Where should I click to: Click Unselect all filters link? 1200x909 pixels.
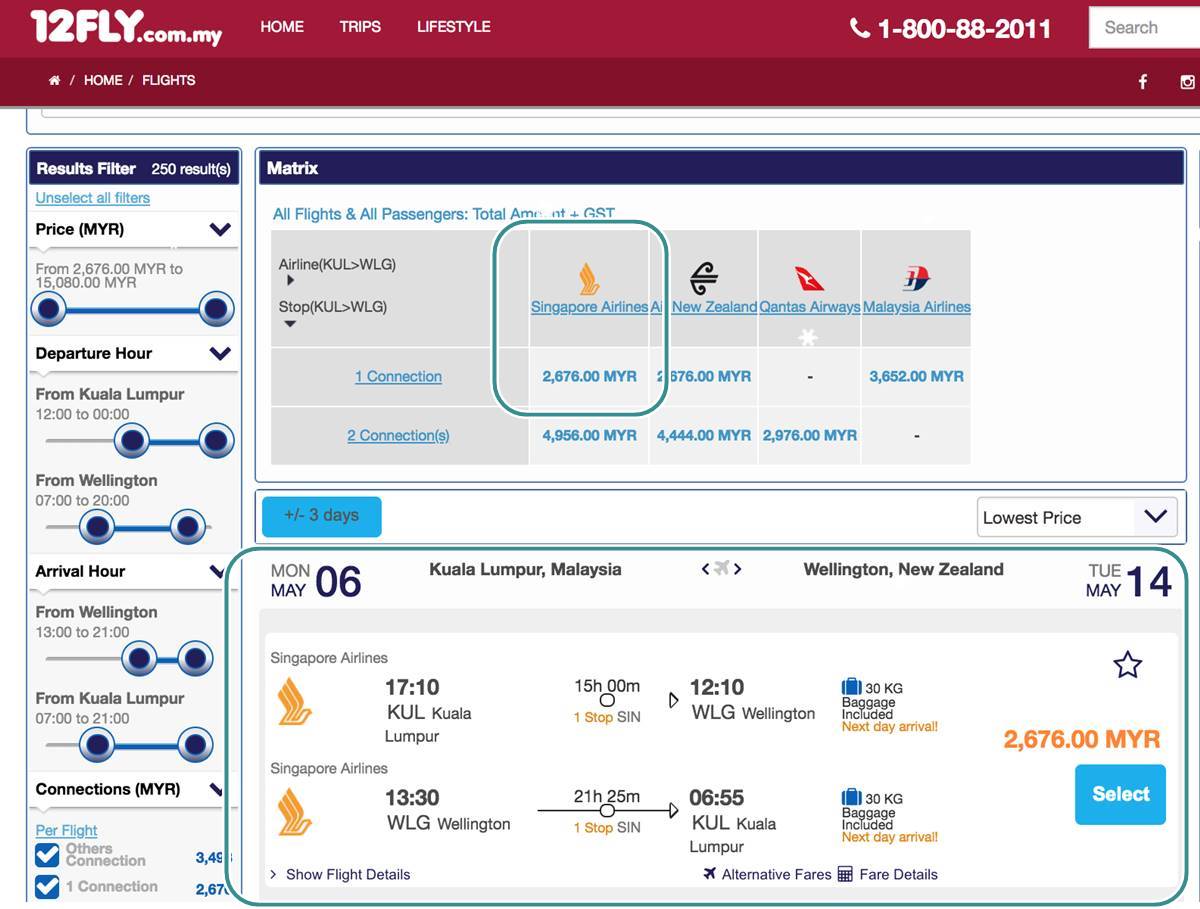93,198
